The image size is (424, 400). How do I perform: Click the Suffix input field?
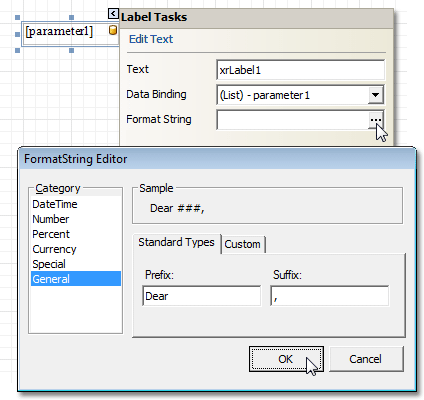click(329, 296)
